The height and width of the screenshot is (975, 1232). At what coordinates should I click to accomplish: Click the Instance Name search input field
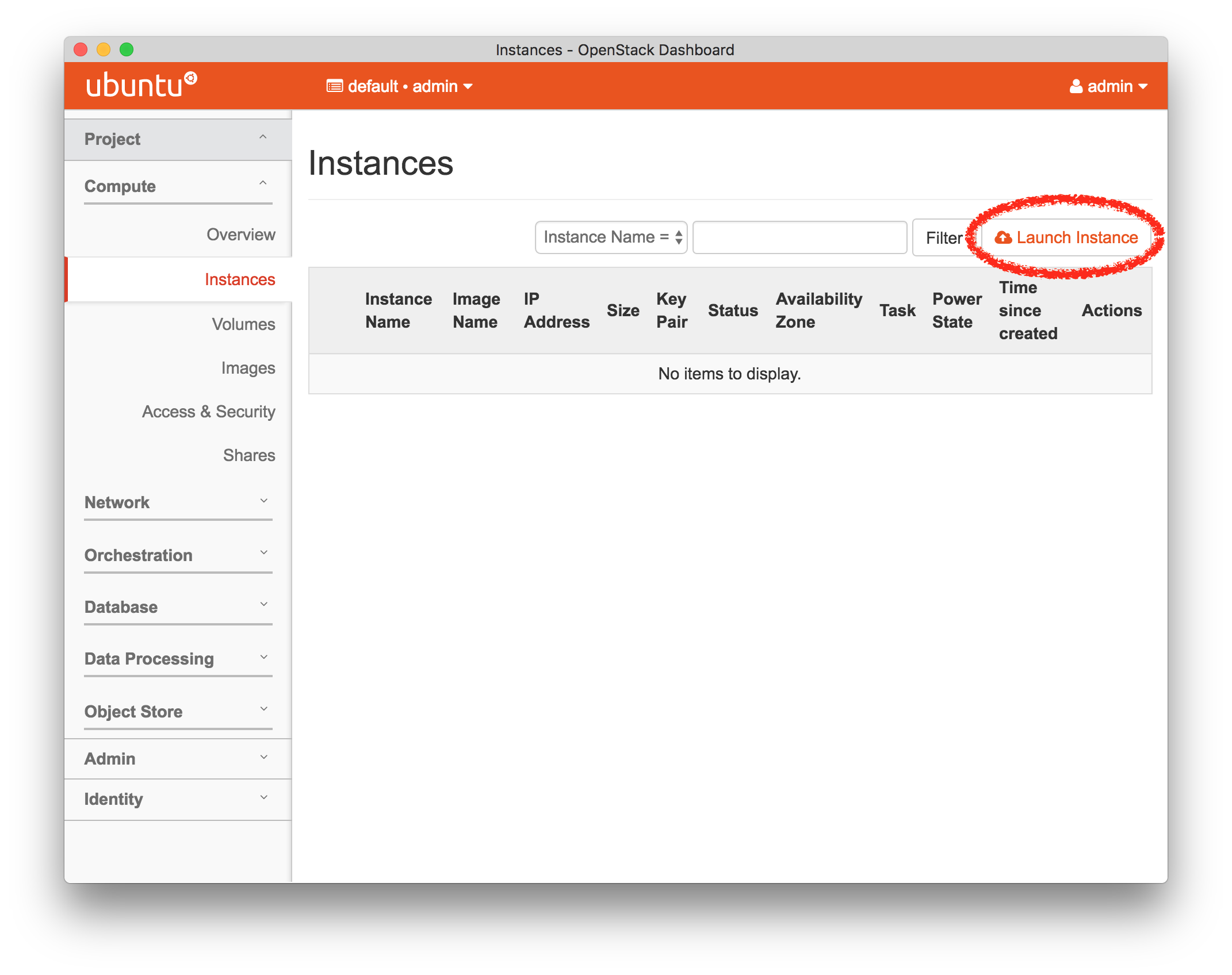pos(795,237)
